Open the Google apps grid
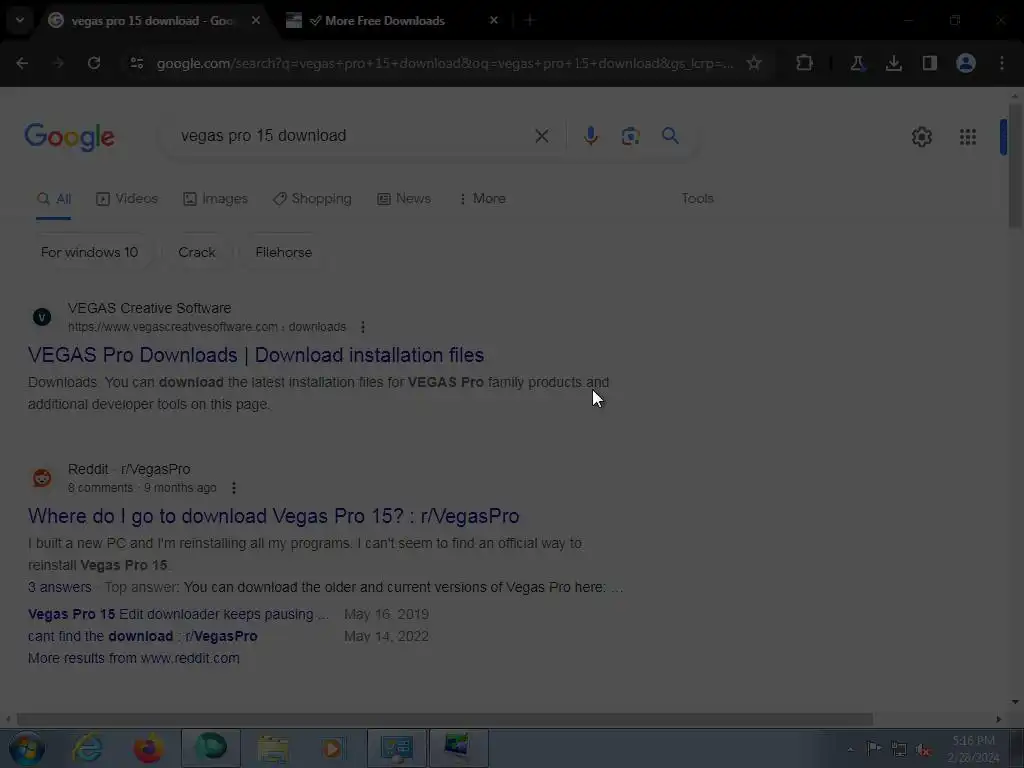 click(968, 136)
